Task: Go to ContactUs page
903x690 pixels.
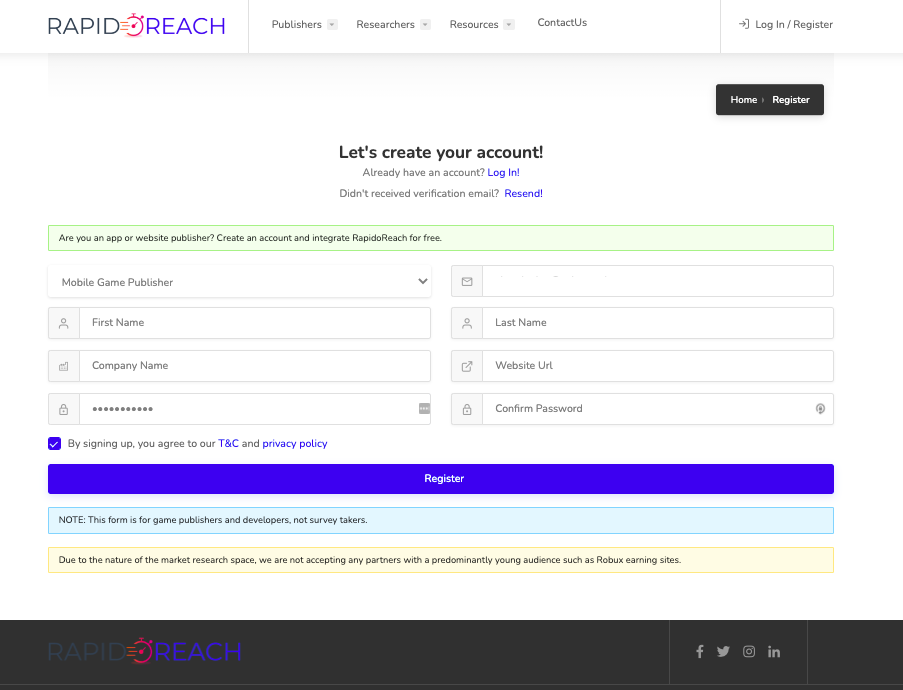Action: (x=562, y=22)
